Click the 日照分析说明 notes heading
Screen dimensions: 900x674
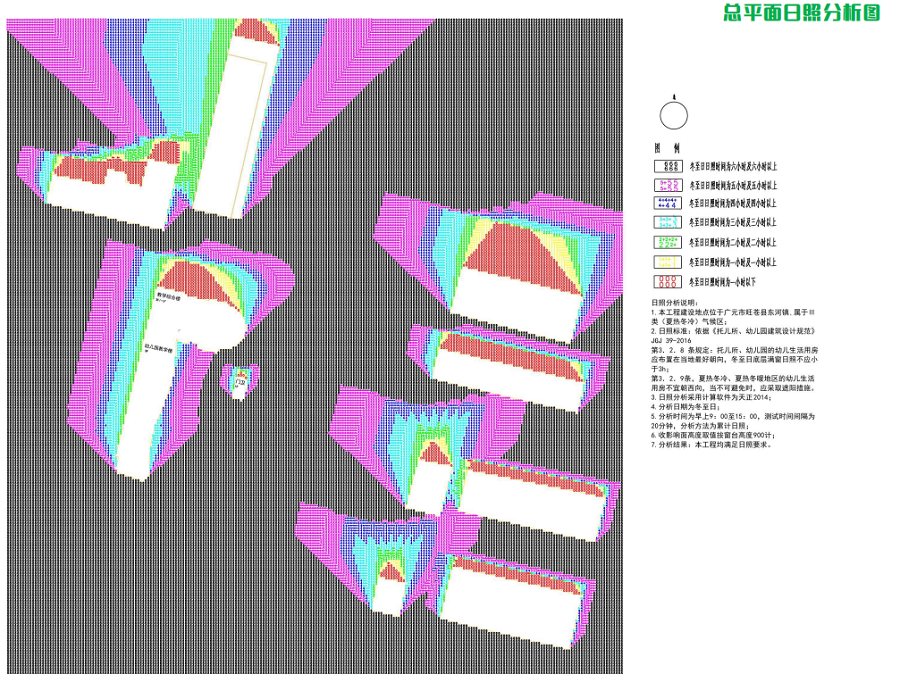pyautogui.click(x=675, y=301)
